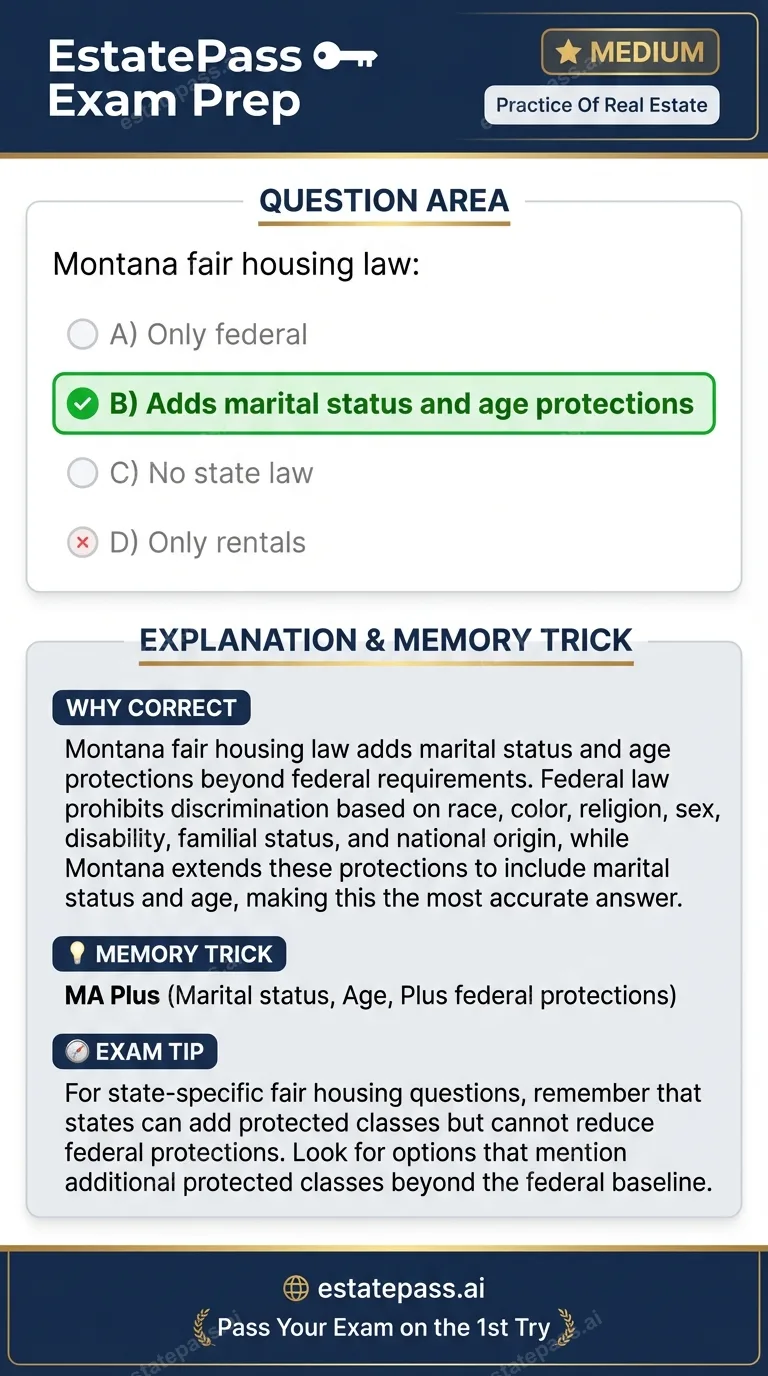Open the estatepass.ai website link
The height and width of the screenshot is (1376, 768).
click(x=404, y=1288)
